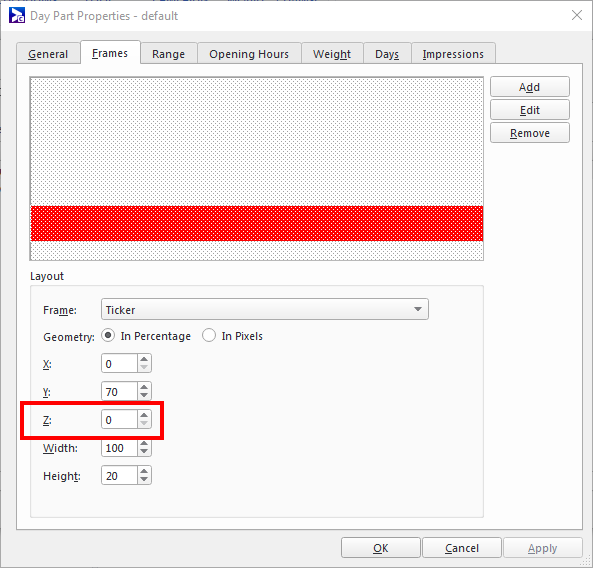The width and height of the screenshot is (593, 568).
Task: Go to the General tab
Action: [x=48, y=54]
